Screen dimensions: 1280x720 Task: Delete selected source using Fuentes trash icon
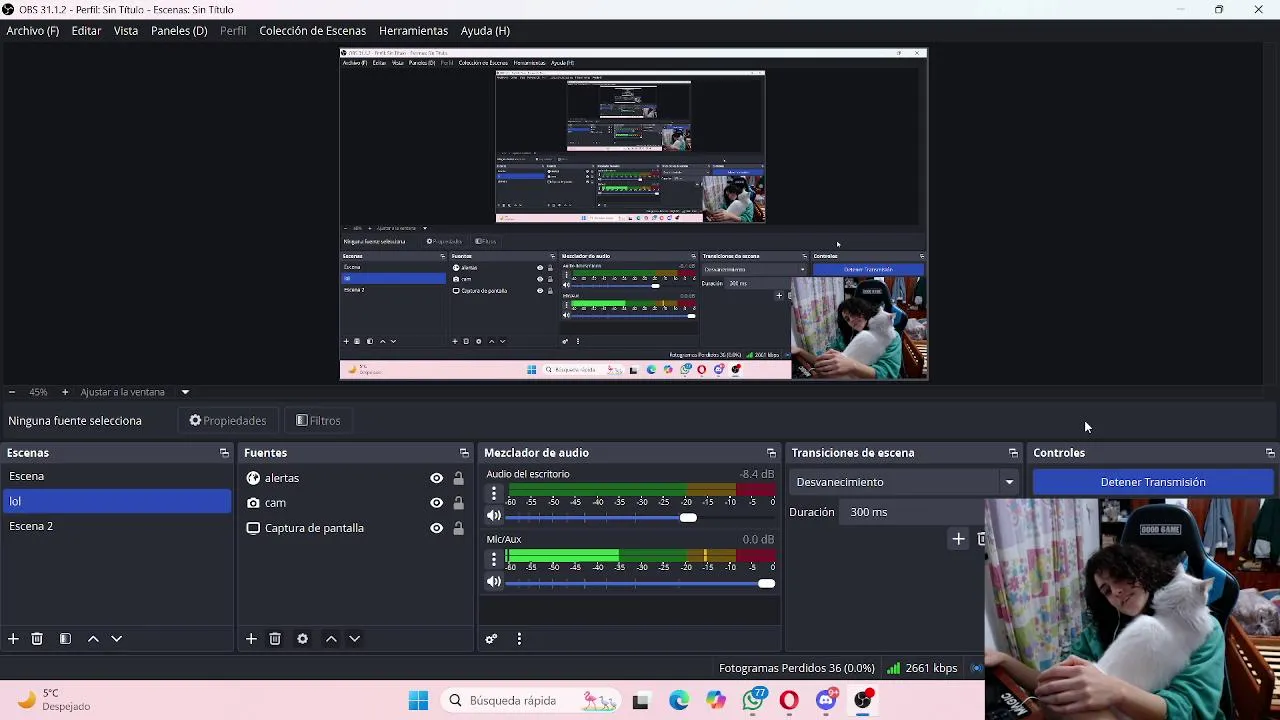[275, 639]
